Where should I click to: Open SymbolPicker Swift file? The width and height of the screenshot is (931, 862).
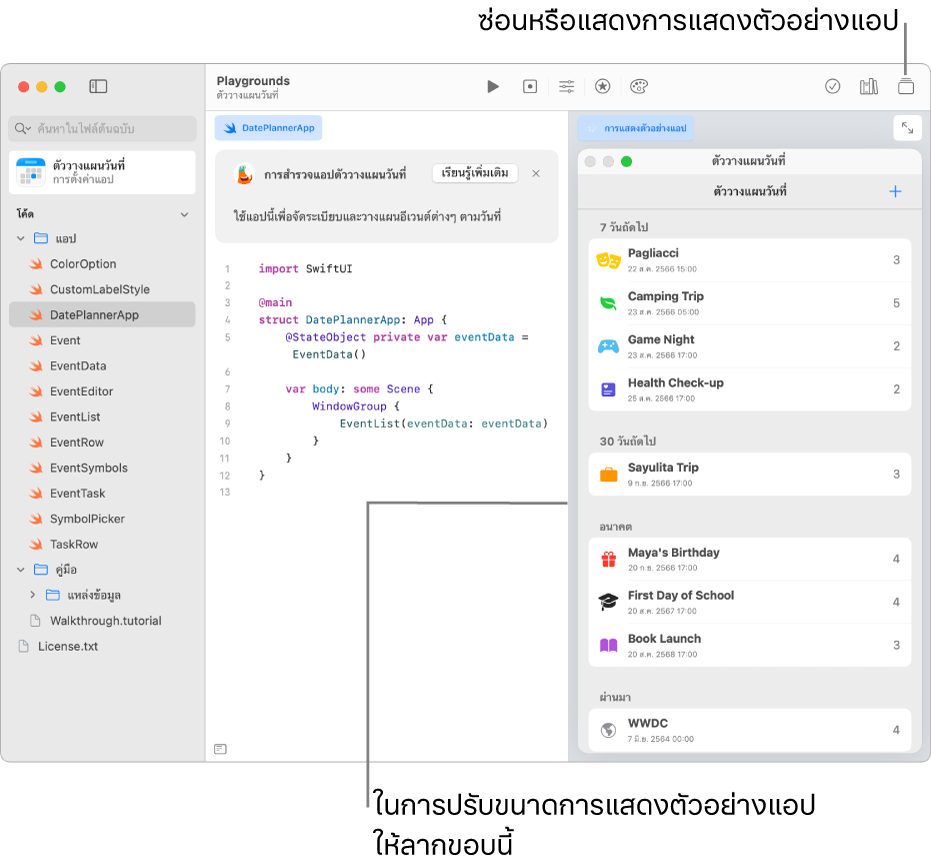102,519
